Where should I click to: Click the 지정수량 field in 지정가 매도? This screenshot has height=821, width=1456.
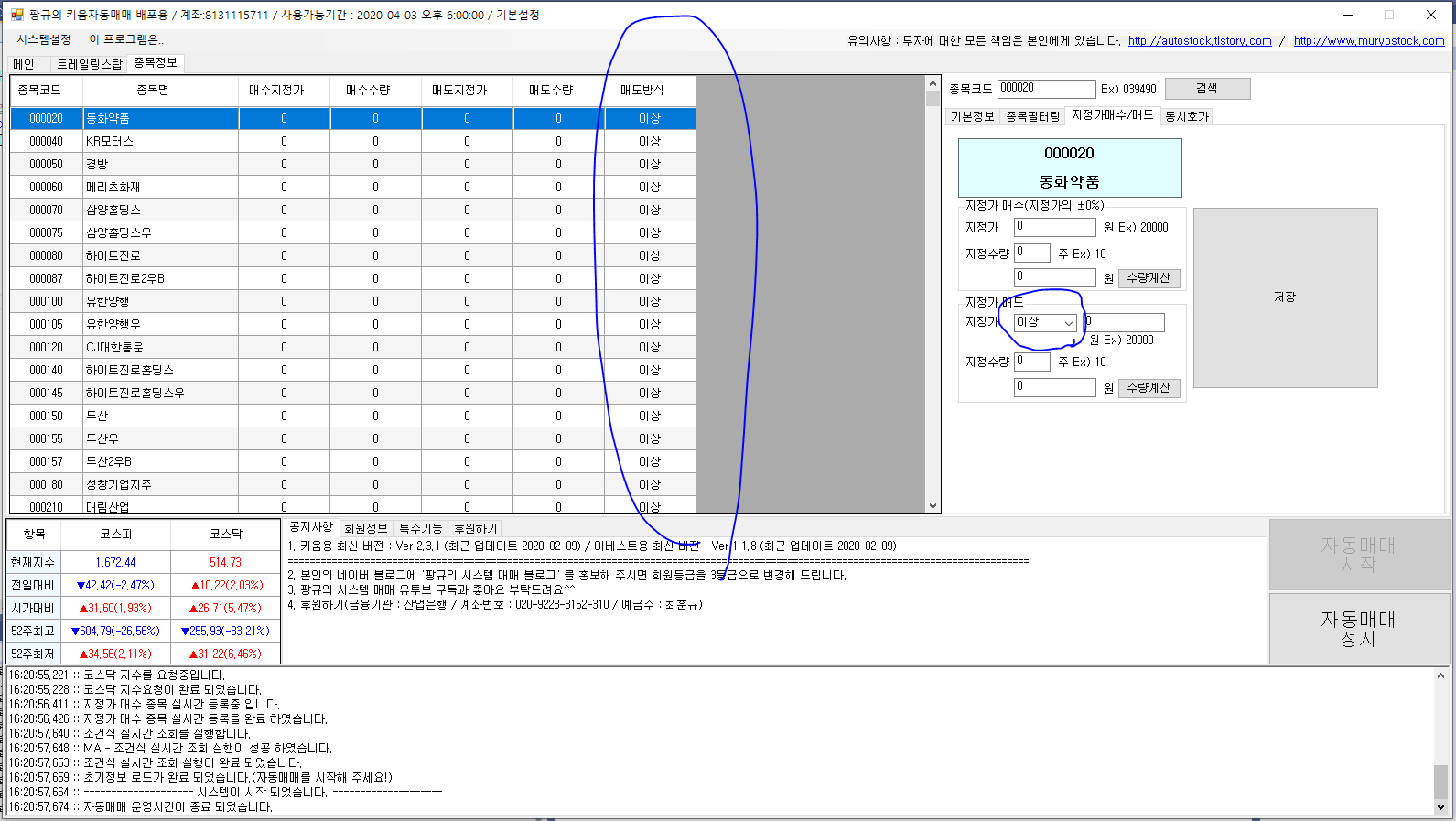click(x=1031, y=362)
